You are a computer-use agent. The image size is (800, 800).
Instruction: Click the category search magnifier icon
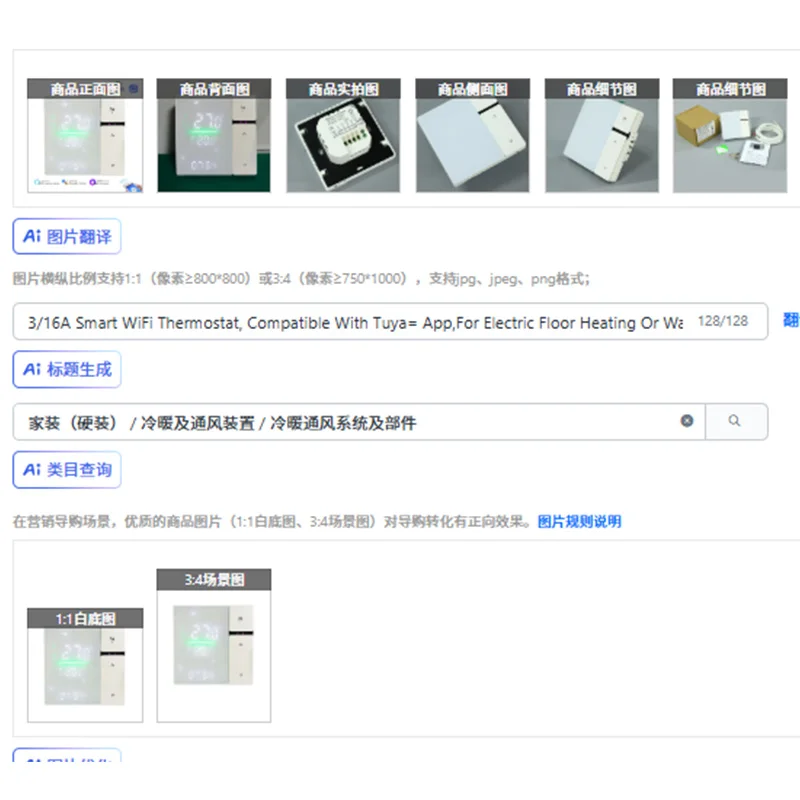pos(735,421)
